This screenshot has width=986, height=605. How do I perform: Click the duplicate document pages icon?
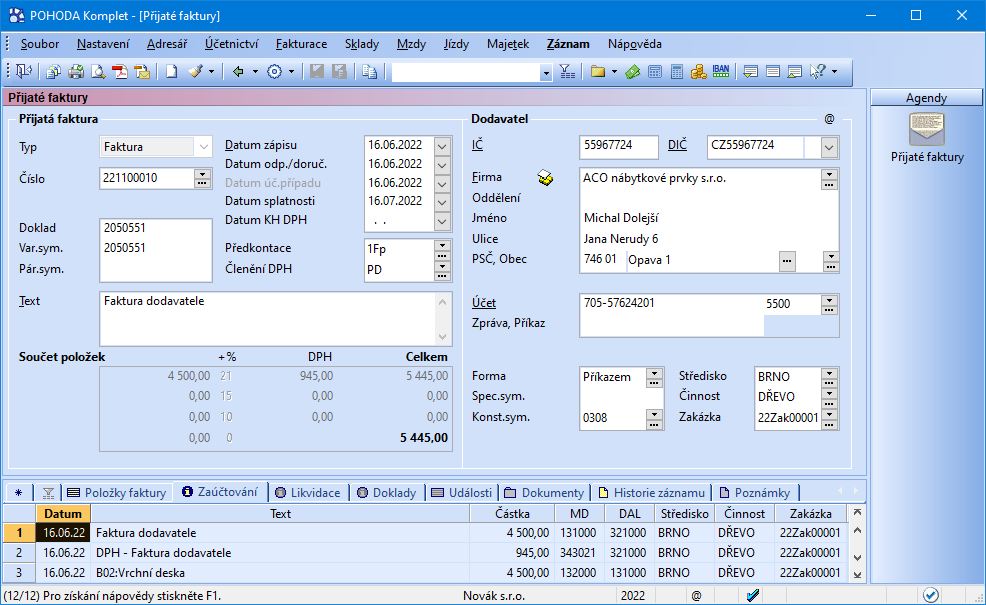tap(370, 72)
